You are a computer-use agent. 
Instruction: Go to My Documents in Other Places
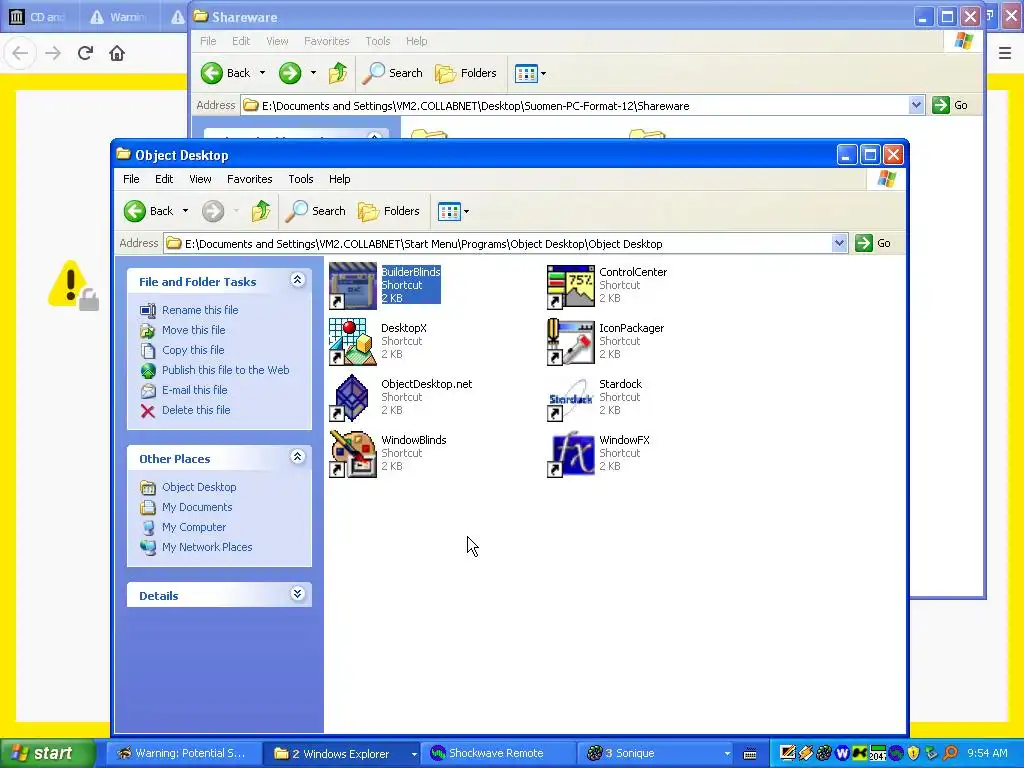click(x=197, y=507)
